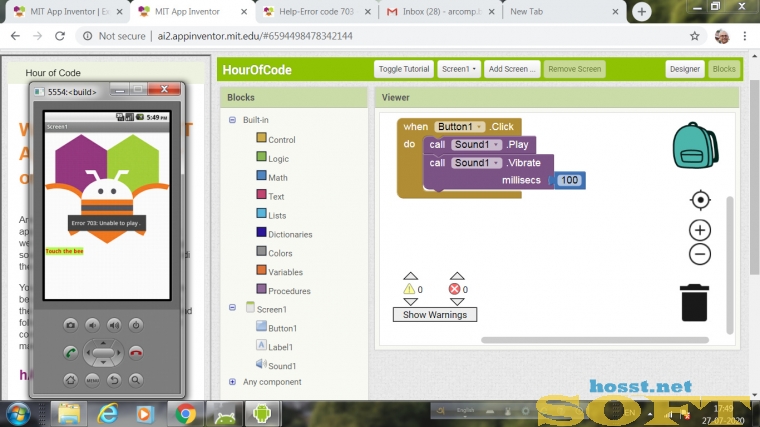The height and width of the screenshot is (427, 760).
Task: Switch to Help-Error code 703 tab
Action: (317, 12)
